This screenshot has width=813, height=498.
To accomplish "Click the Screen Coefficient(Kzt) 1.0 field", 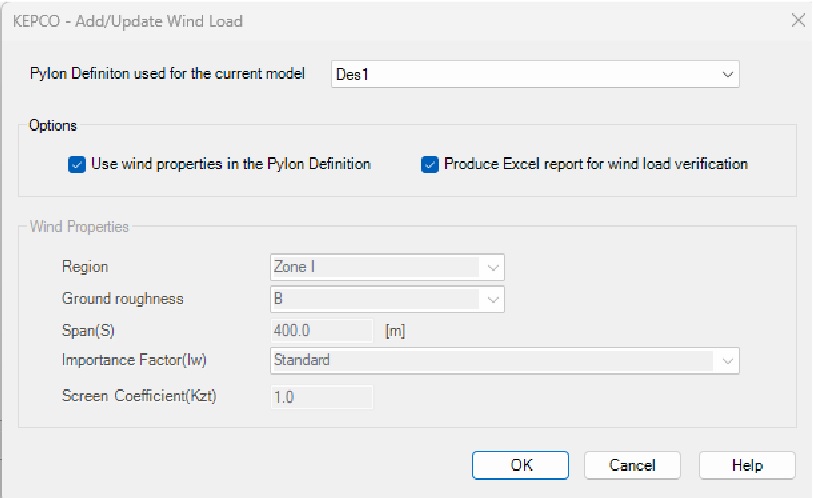I will 318,396.
